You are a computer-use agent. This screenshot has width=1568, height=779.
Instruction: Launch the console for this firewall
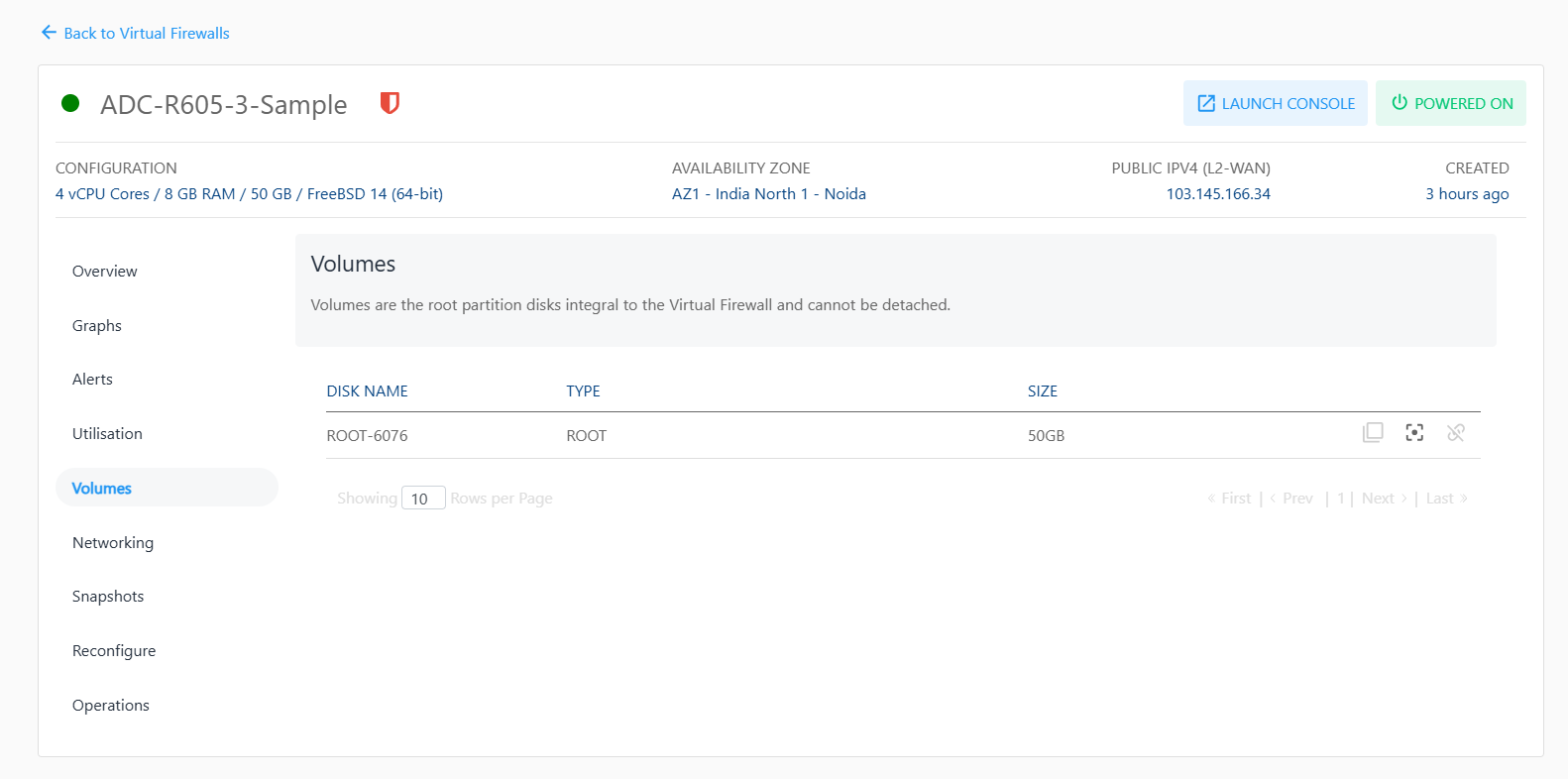[x=1275, y=103]
